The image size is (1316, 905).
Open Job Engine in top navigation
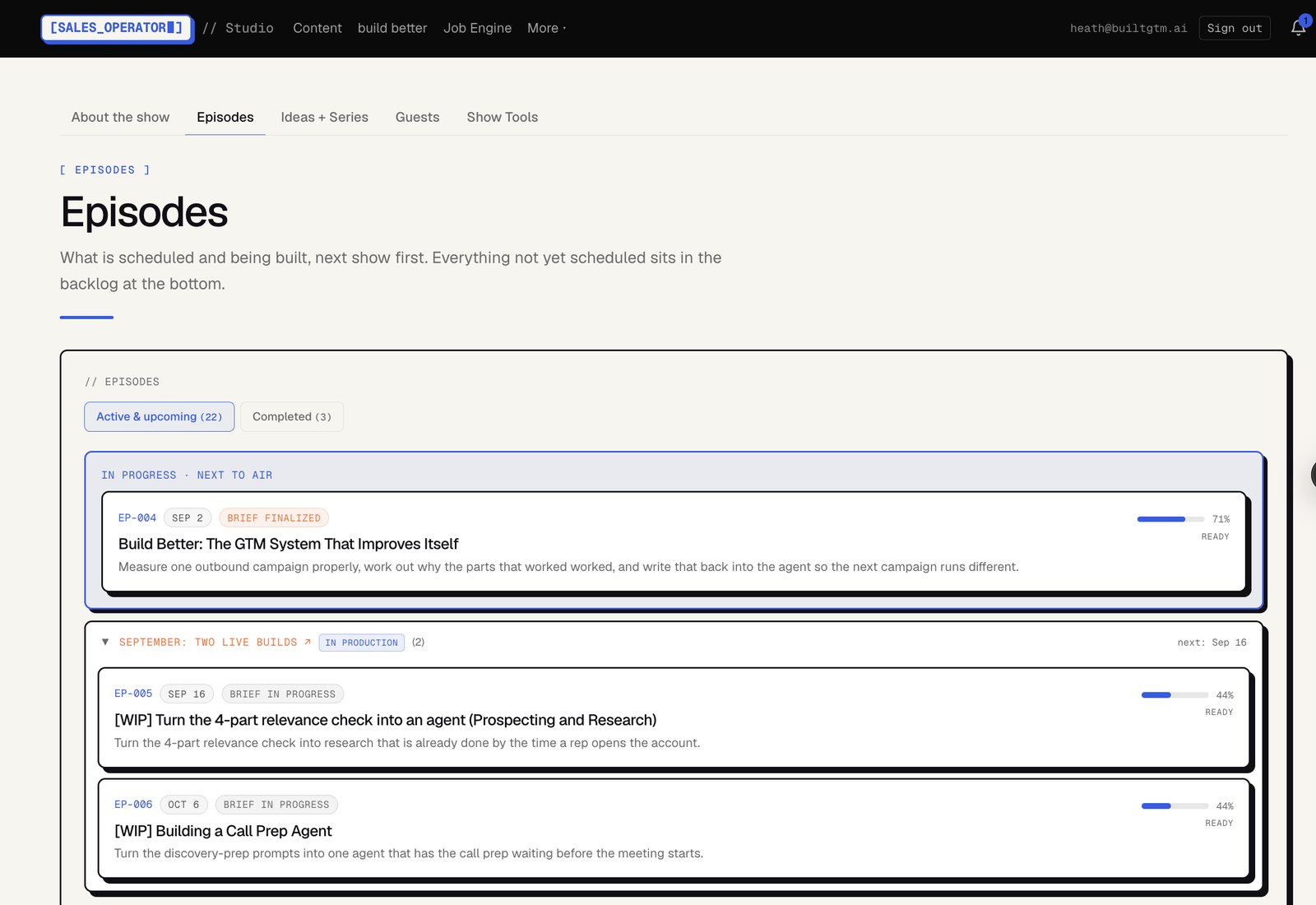click(477, 28)
